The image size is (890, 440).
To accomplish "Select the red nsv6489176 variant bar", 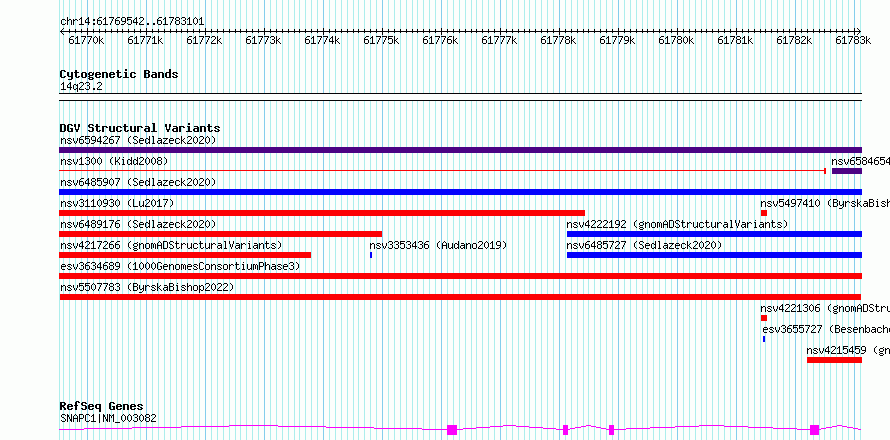I will (221, 234).
